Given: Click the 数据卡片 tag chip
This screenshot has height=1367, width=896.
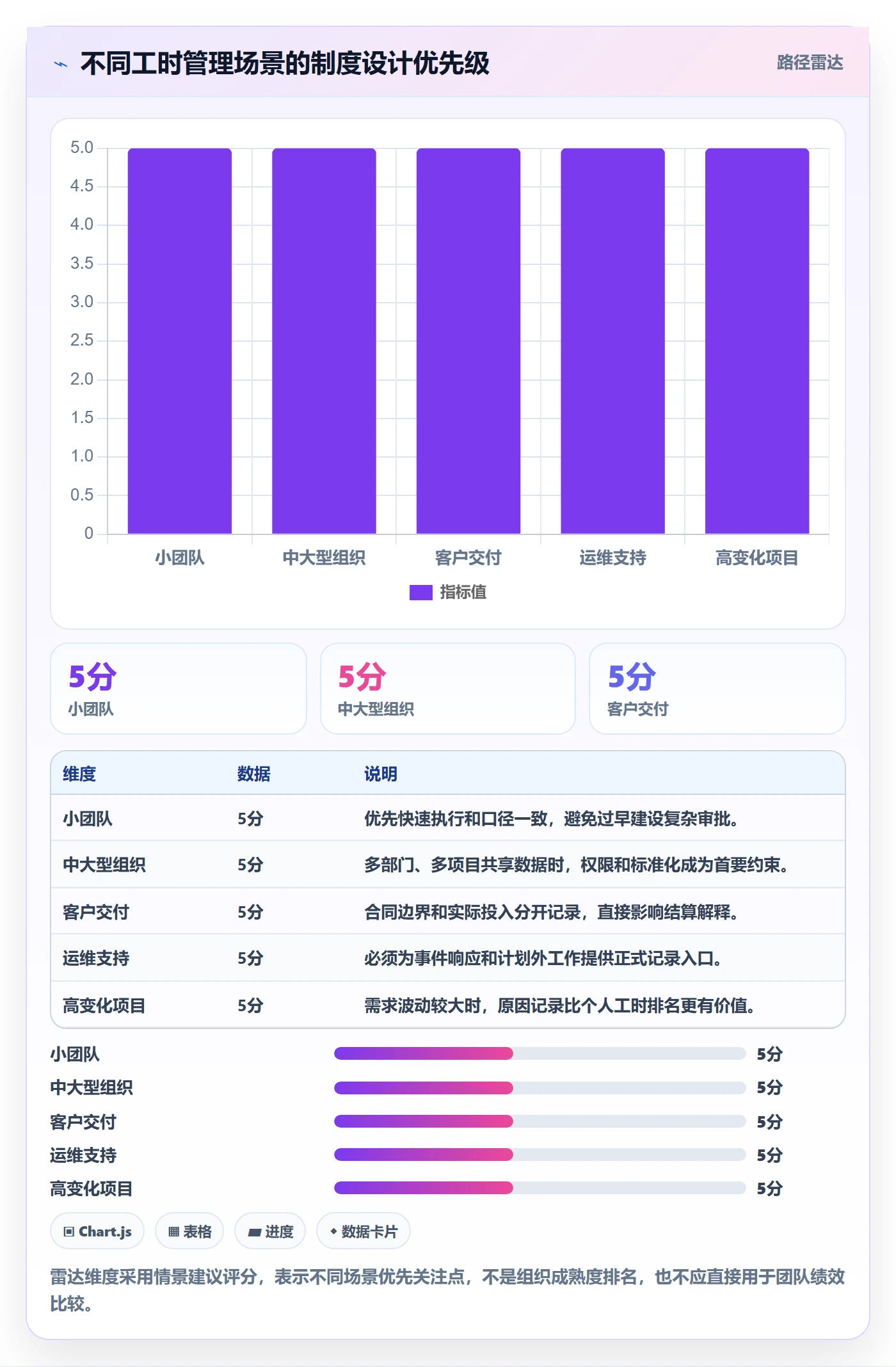Looking at the screenshot, I should pos(364,1231).
